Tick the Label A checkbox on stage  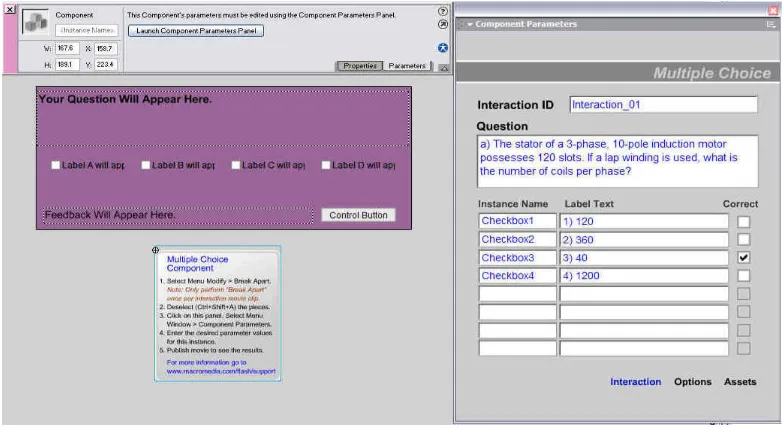pyautogui.click(x=55, y=165)
